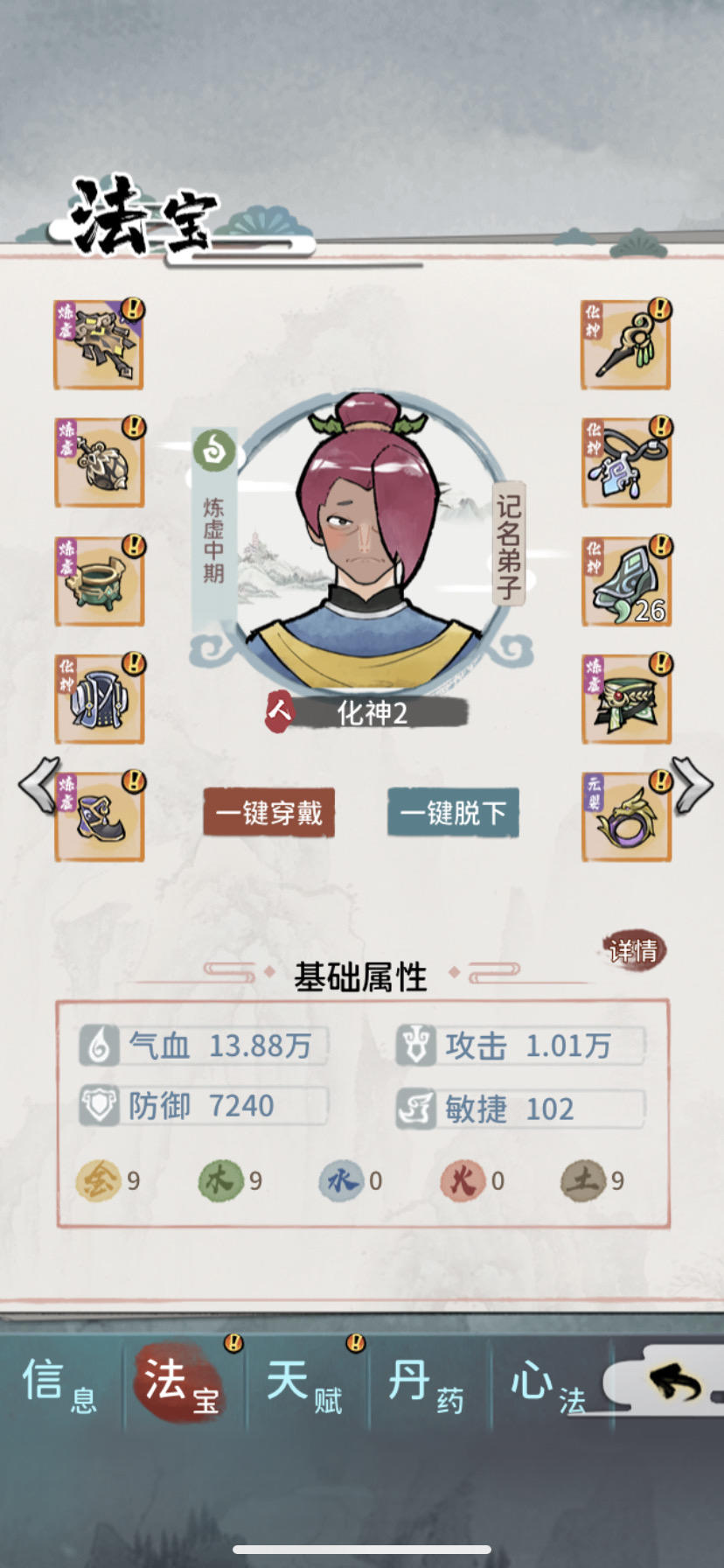Switch to the 信息 tab

pyautogui.click(x=59, y=1385)
